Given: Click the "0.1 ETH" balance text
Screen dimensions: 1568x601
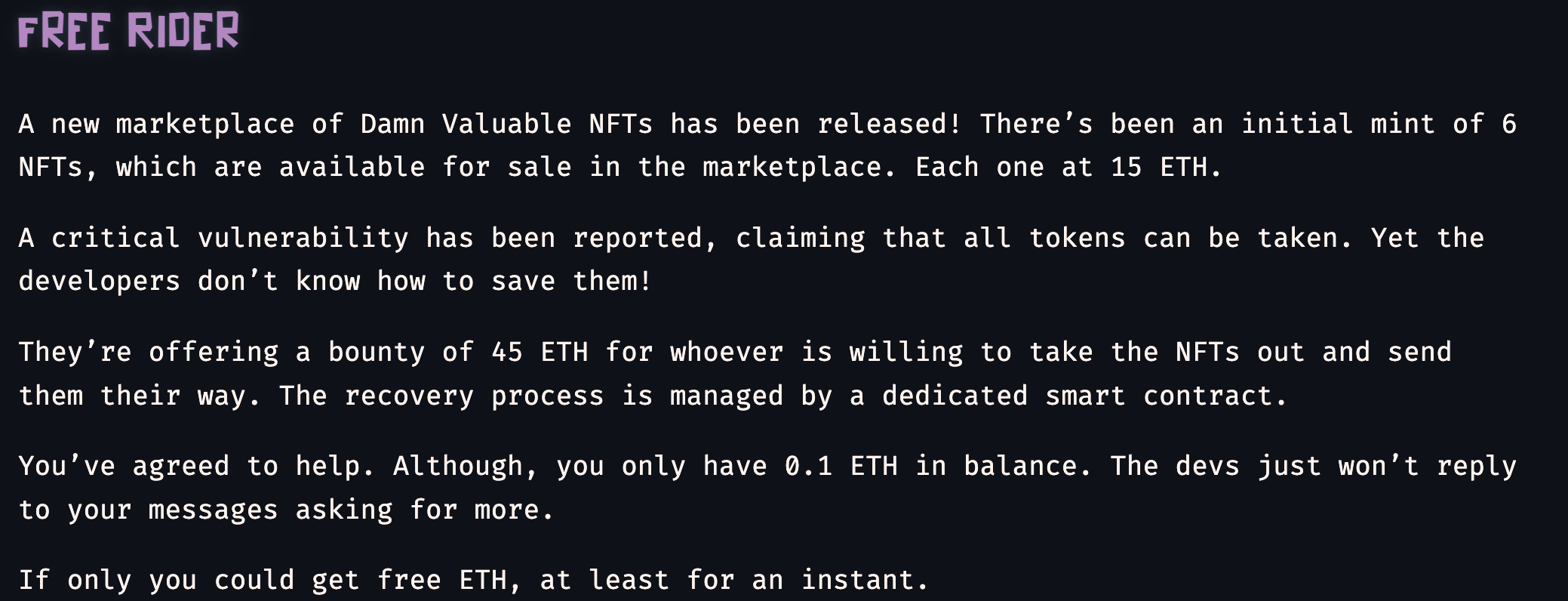Looking at the screenshot, I should (x=841, y=466).
